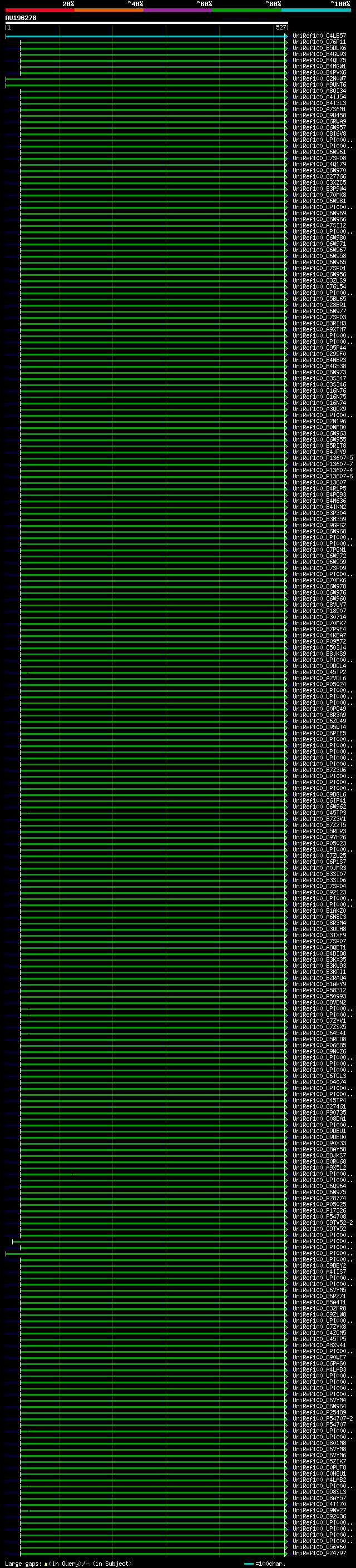Open hit UniRef100_P54707-2
Viewport: 356px width, 1568px height.
point(323,1418)
